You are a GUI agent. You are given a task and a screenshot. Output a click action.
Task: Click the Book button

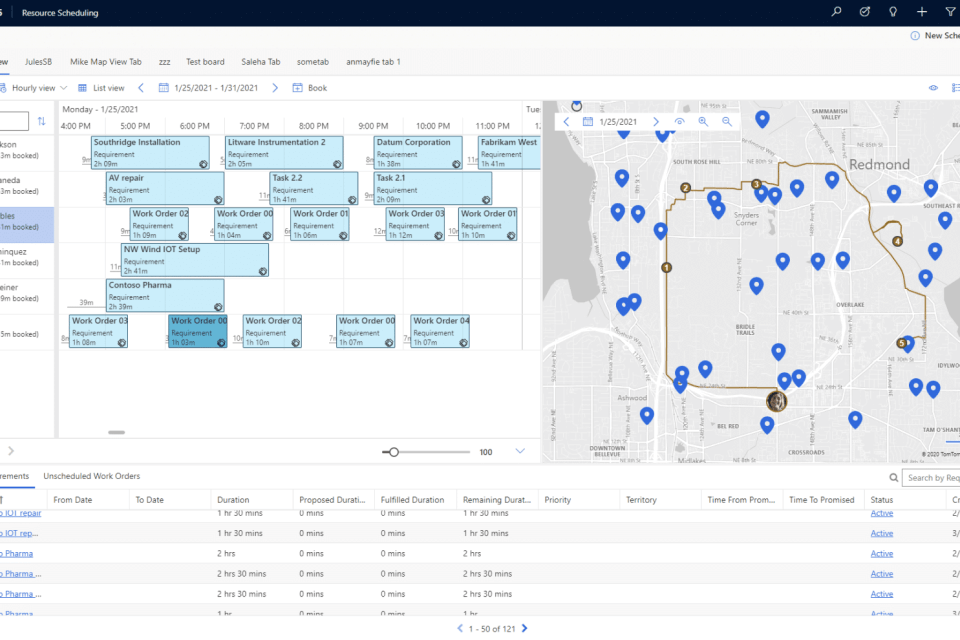(310, 88)
